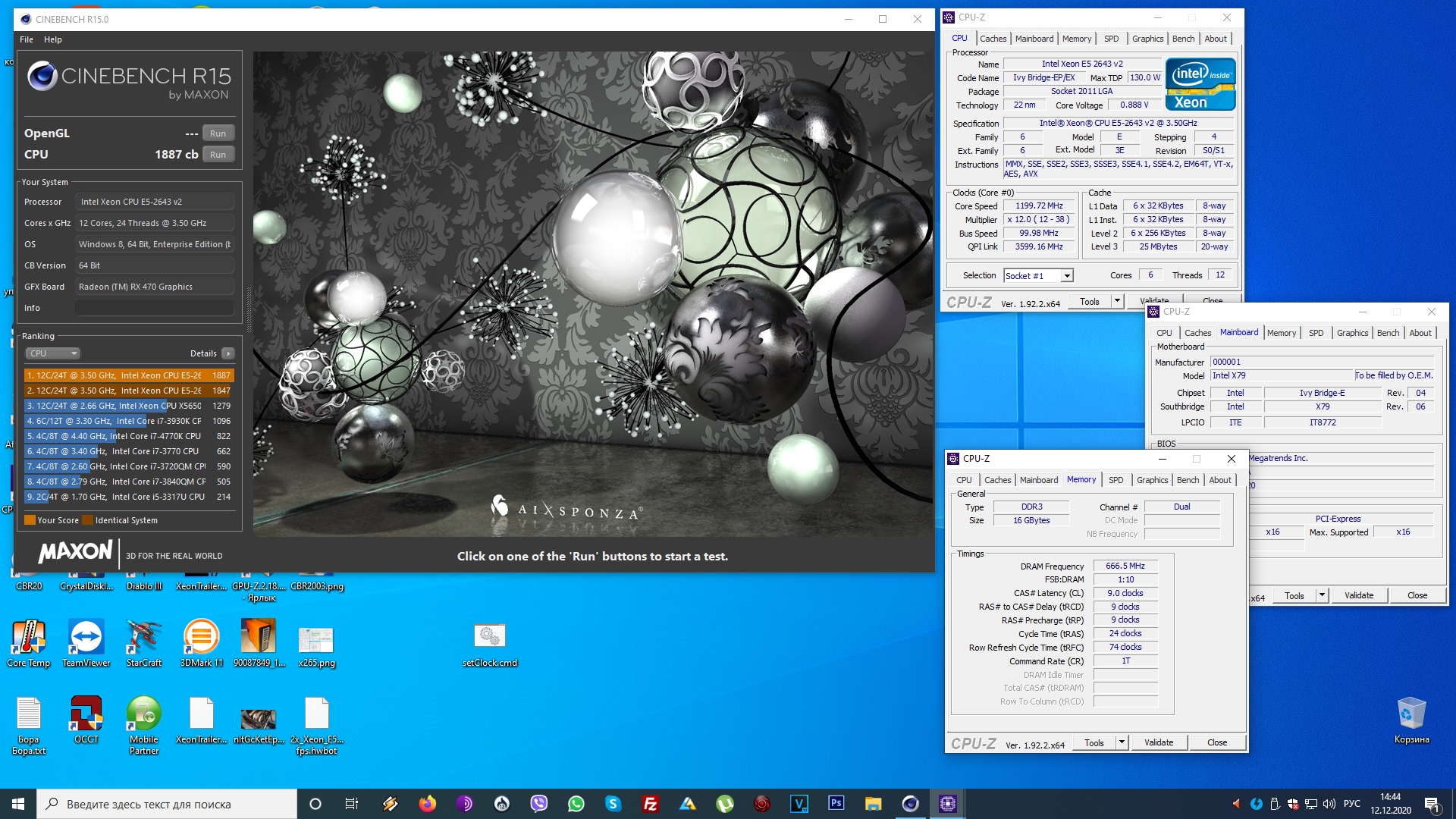This screenshot has width=1456, height=819.
Task: Switch to Cinebench in the taskbar
Action: [x=911, y=804]
